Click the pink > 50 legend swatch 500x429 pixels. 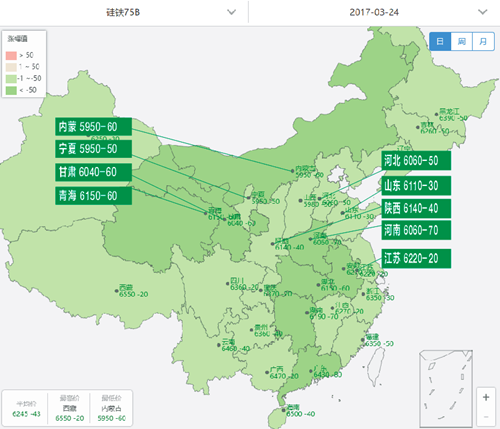pyautogui.click(x=11, y=55)
